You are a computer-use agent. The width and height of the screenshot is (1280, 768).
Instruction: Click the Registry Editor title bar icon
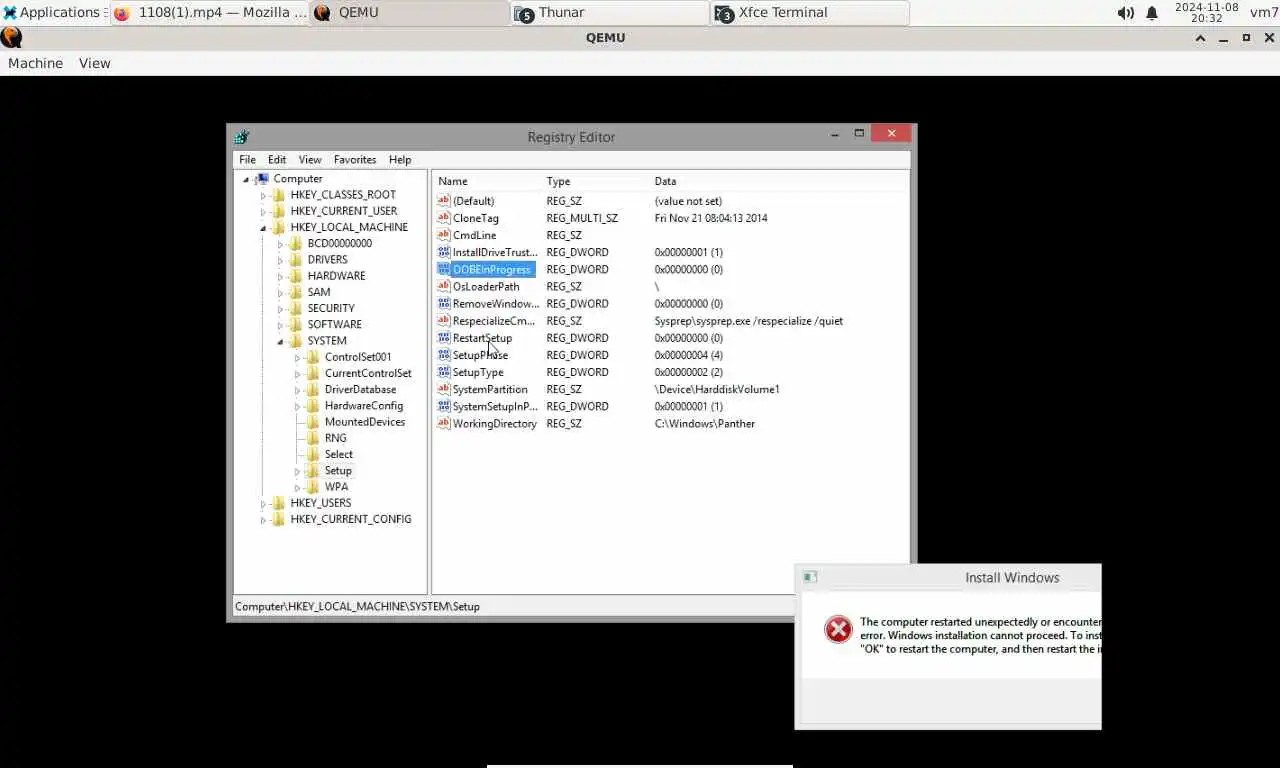241,137
